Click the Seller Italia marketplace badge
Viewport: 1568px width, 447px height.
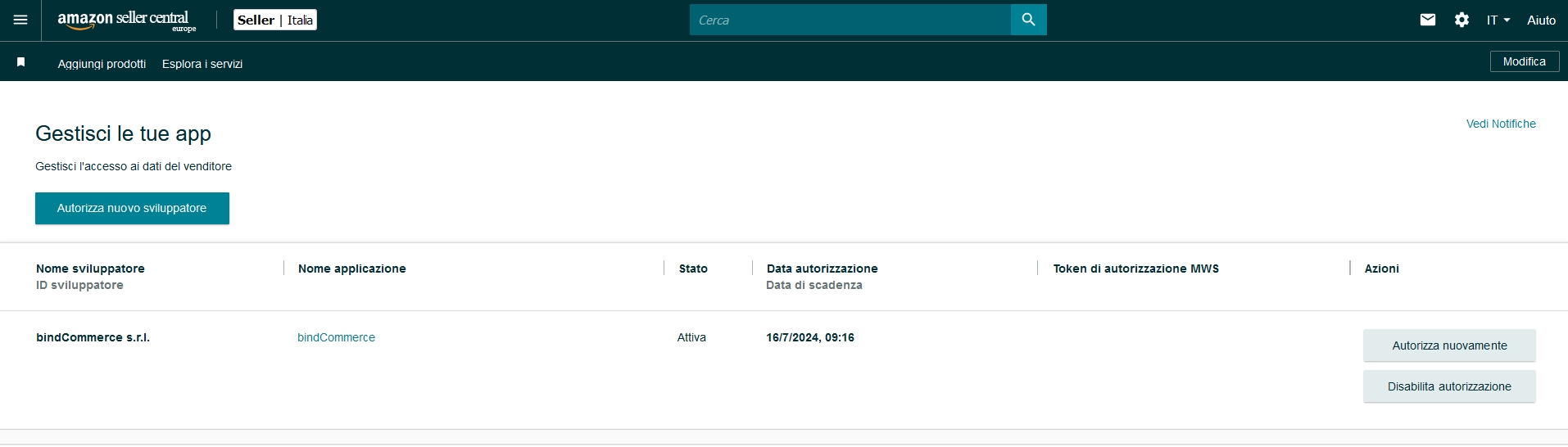(275, 20)
